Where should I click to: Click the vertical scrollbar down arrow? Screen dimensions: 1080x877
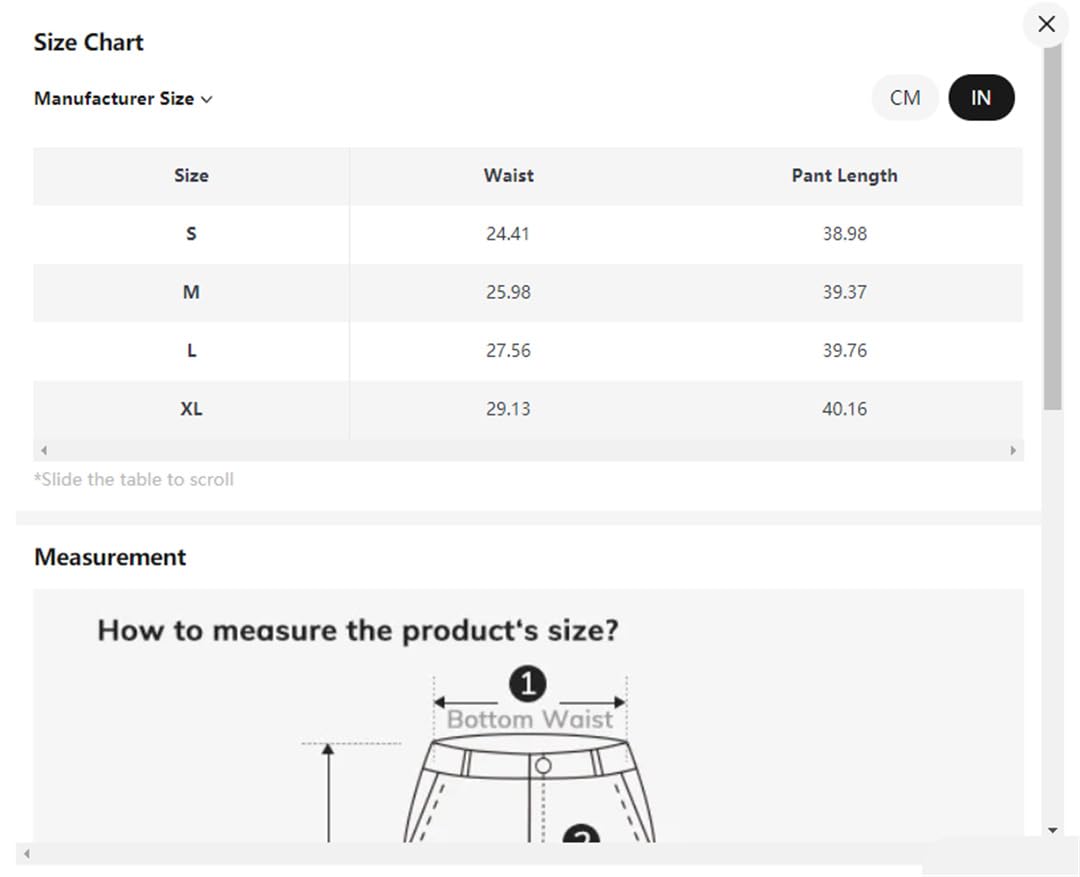tap(1052, 830)
